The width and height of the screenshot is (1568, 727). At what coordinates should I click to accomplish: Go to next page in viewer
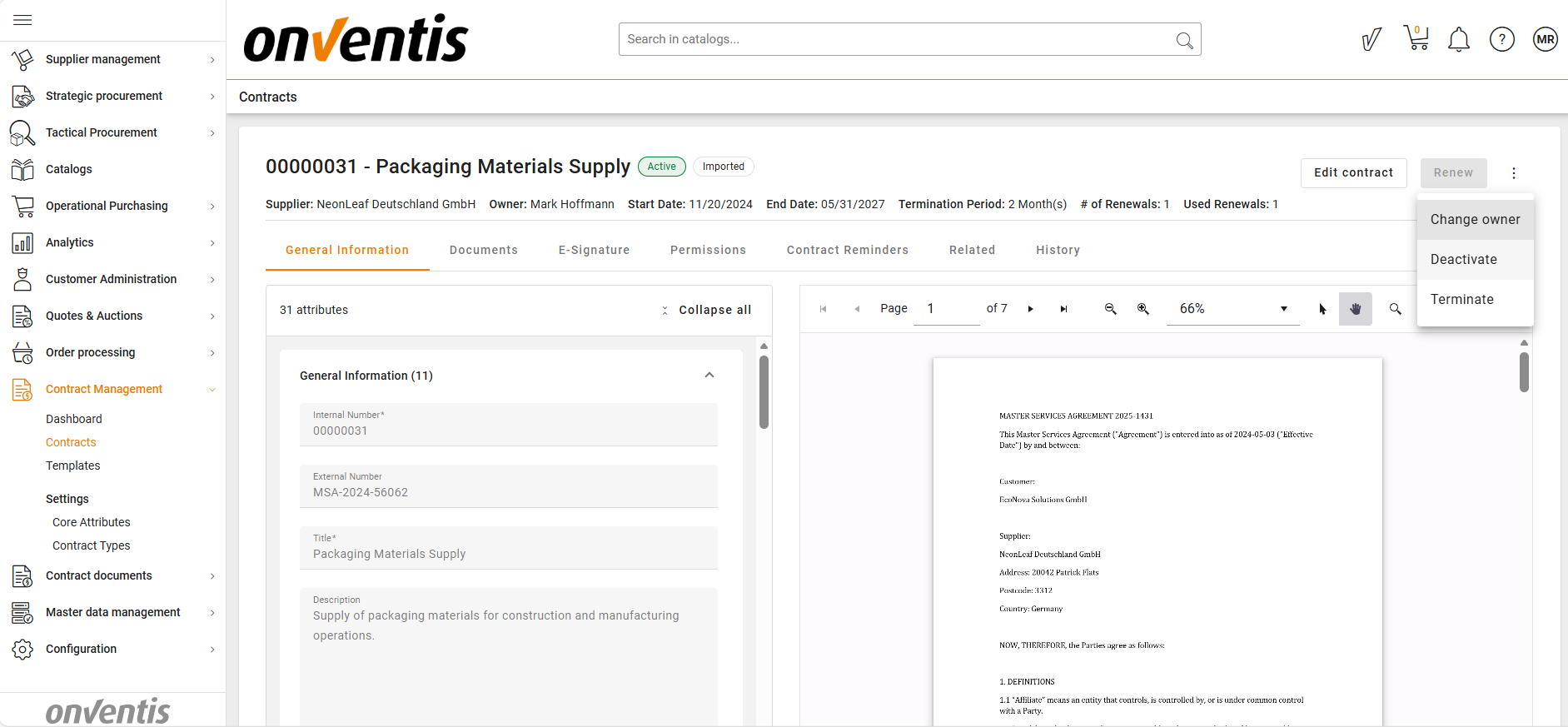[x=1030, y=309]
